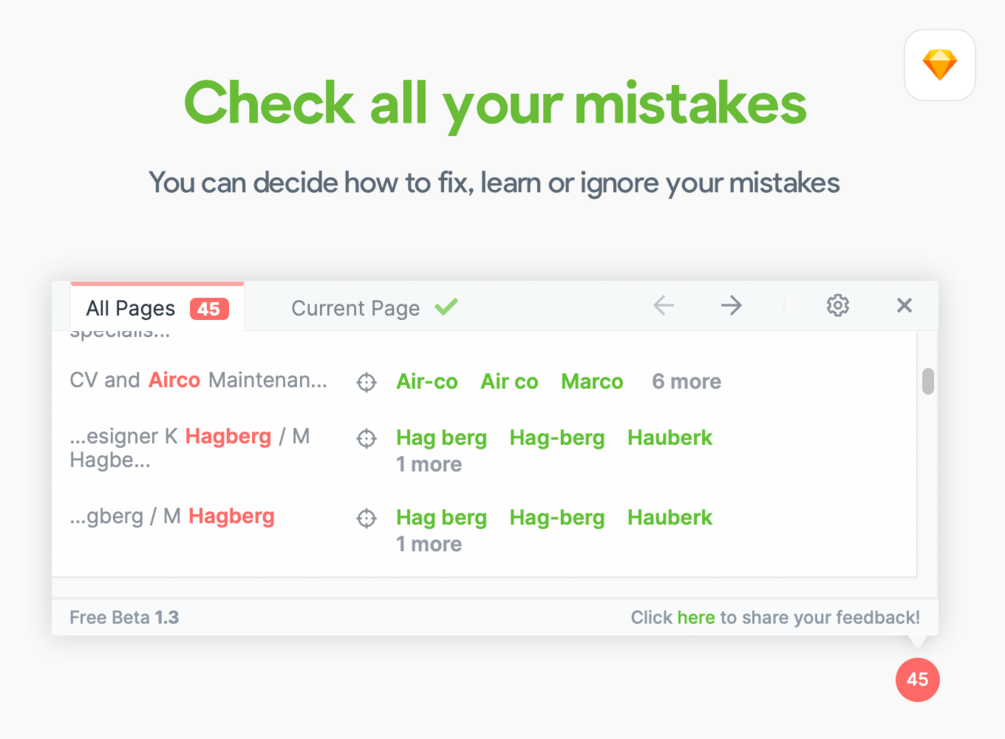This screenshot has width=1005, height=739.
Task: Click the mistakes list scrollbar thumb
Action: (928, 382)
